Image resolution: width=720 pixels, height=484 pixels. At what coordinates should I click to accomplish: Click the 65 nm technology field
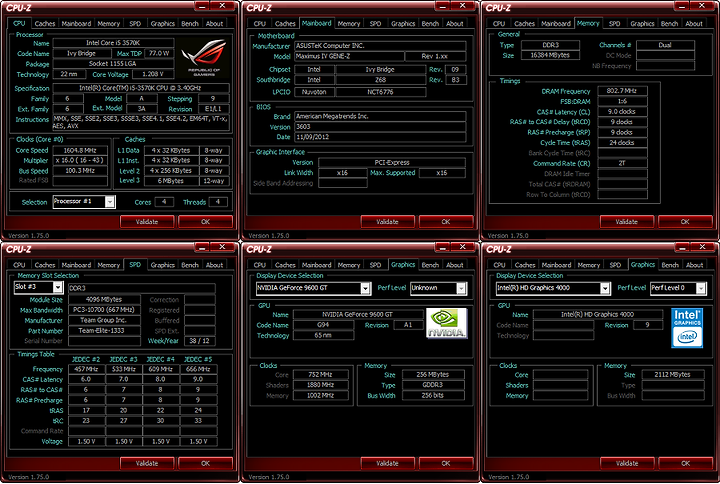point(323,335)
